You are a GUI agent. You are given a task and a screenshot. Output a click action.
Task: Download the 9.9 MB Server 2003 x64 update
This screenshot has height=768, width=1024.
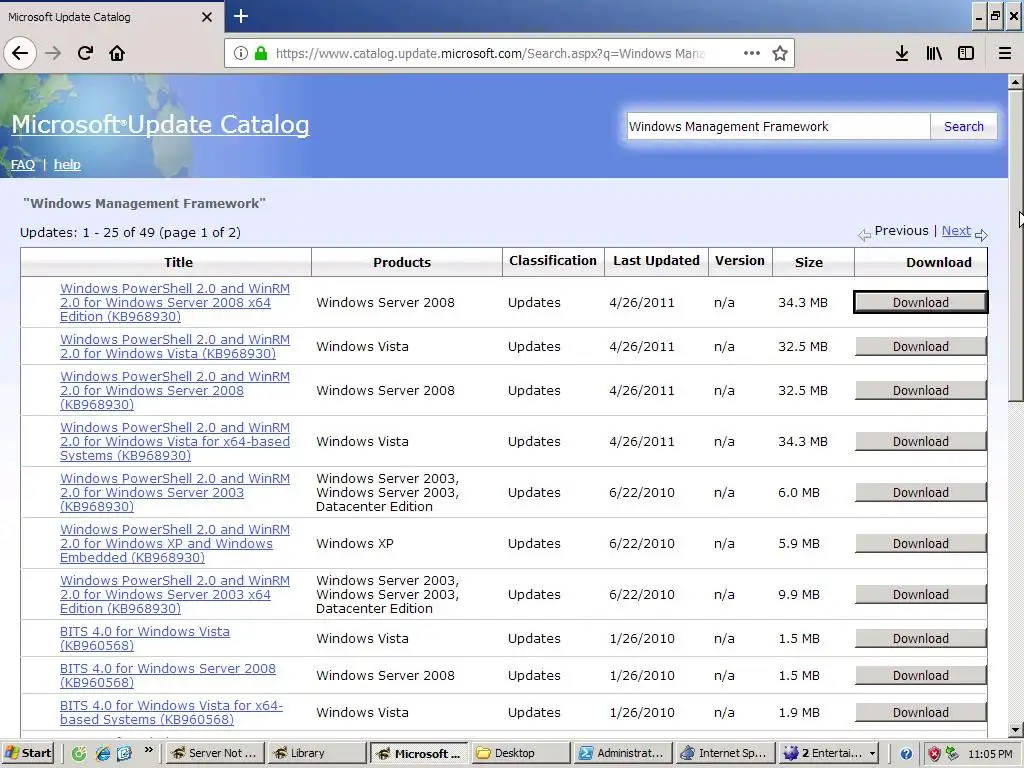tap(920, 594)
